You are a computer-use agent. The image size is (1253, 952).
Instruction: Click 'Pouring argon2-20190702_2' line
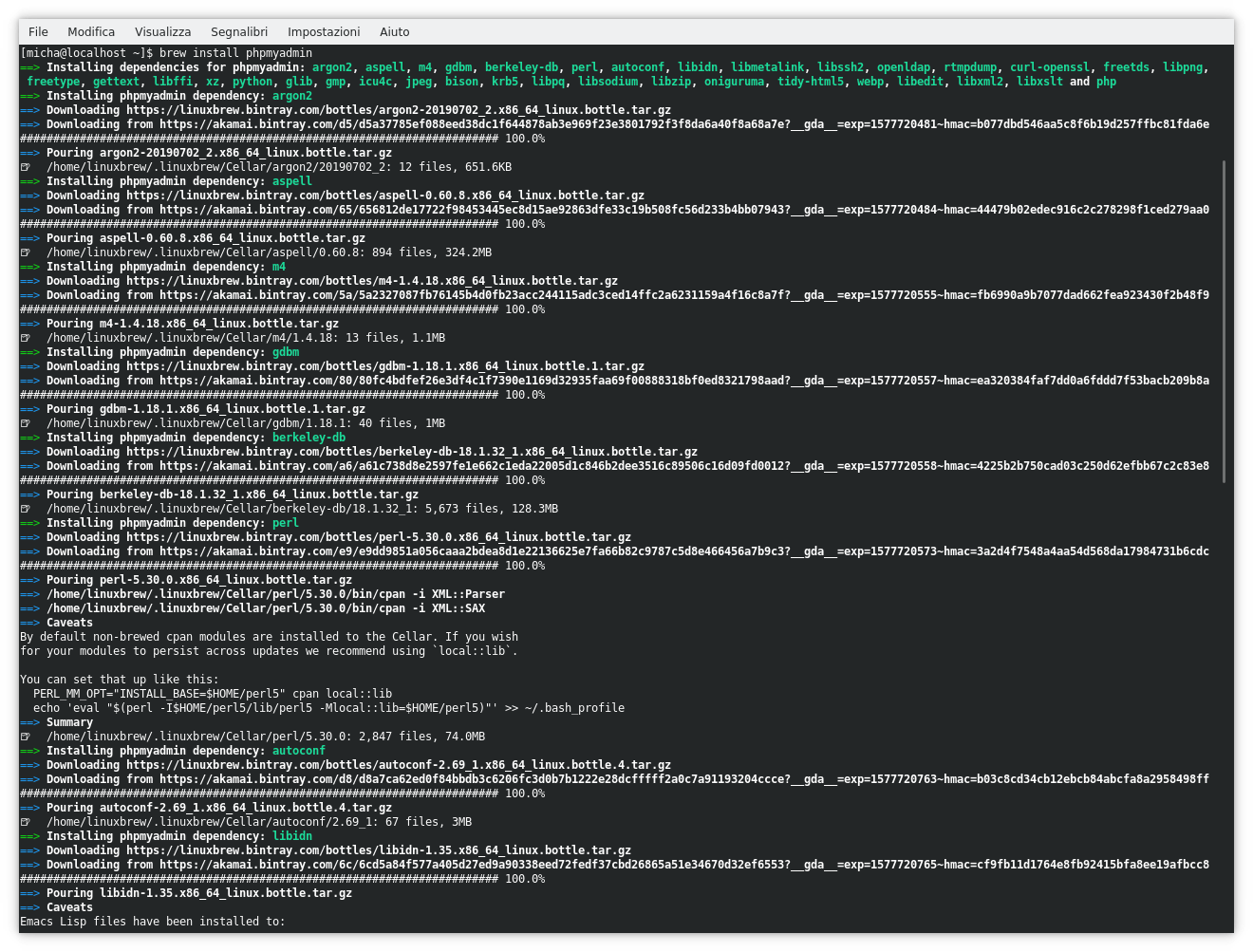click(206, 153)
